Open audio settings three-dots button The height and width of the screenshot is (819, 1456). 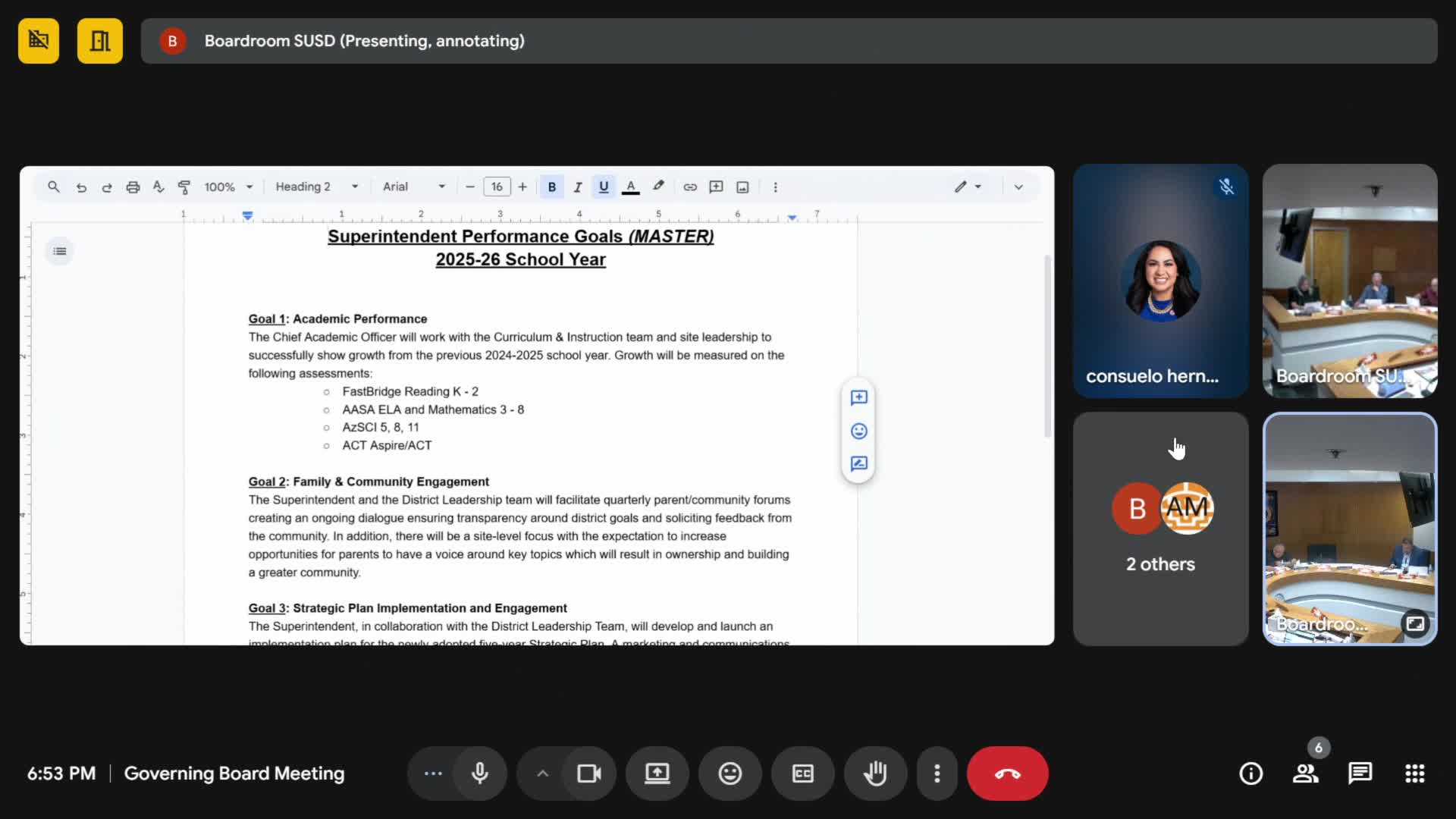(433, 773)
